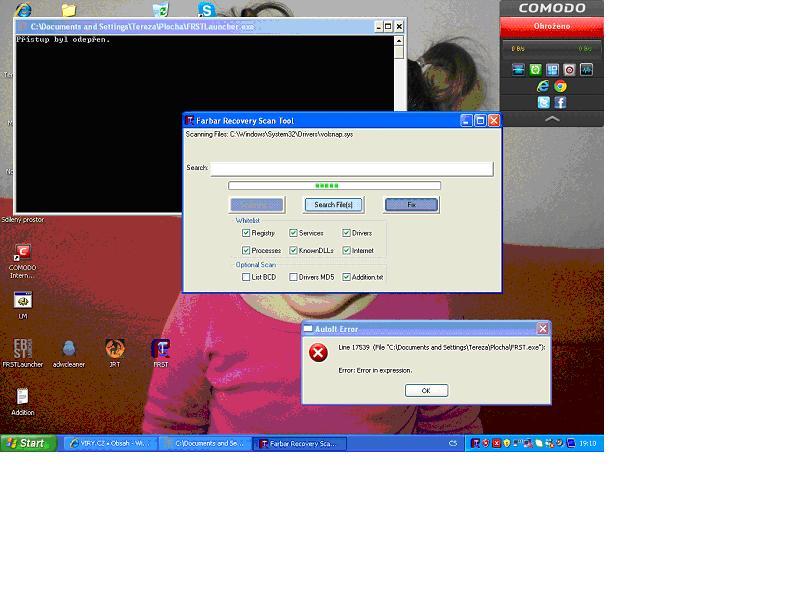Screen dimensions: 800x600
Task: Click blue tiles icon in COMODO widget
Action: [x=552, y=70]
